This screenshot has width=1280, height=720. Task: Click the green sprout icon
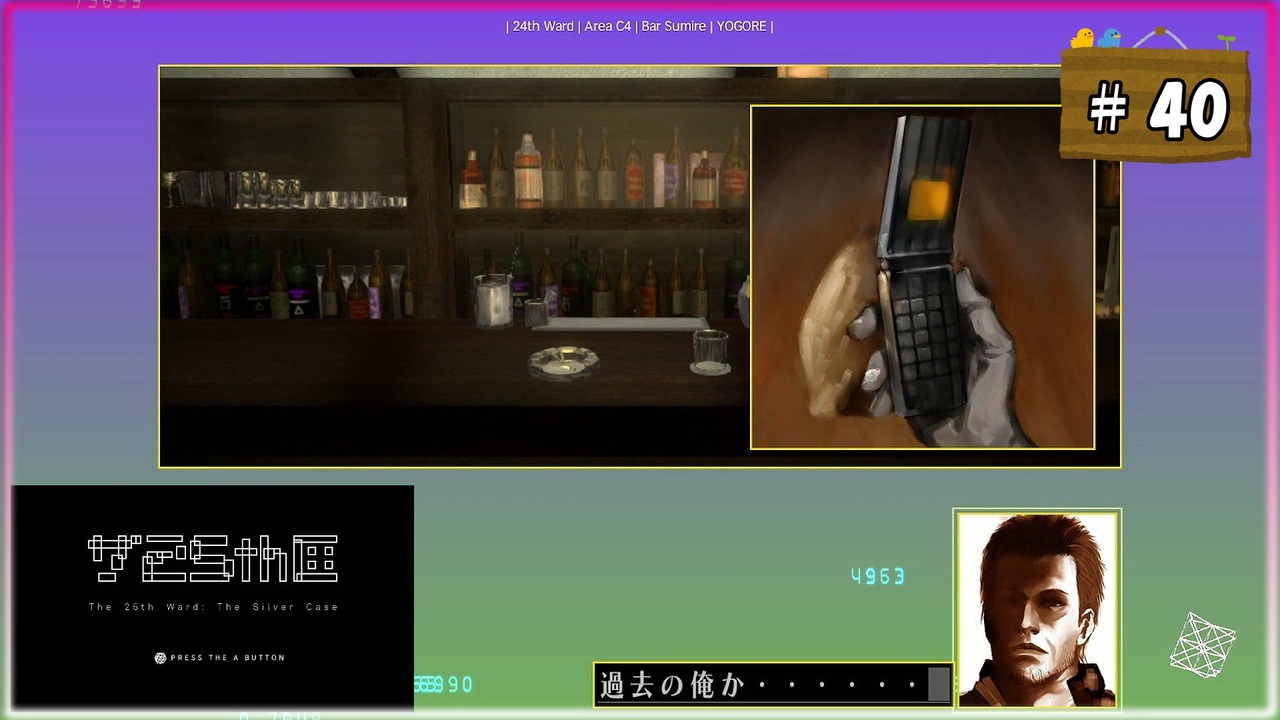[1226, 41]
